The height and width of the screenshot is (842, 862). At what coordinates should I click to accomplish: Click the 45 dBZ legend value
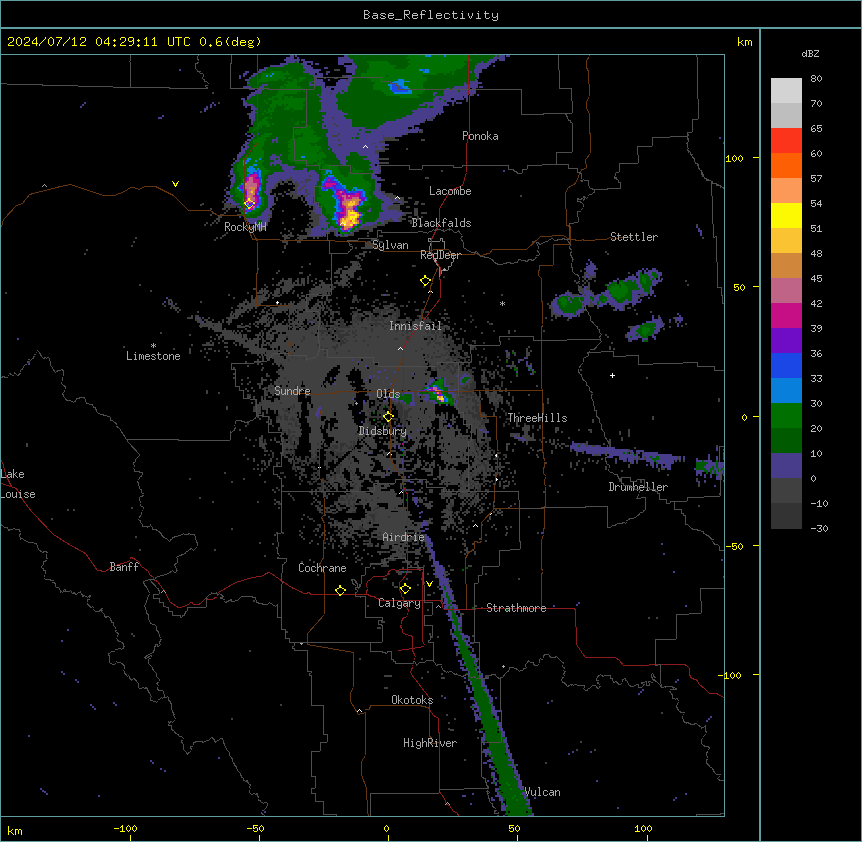click(816, 279)
